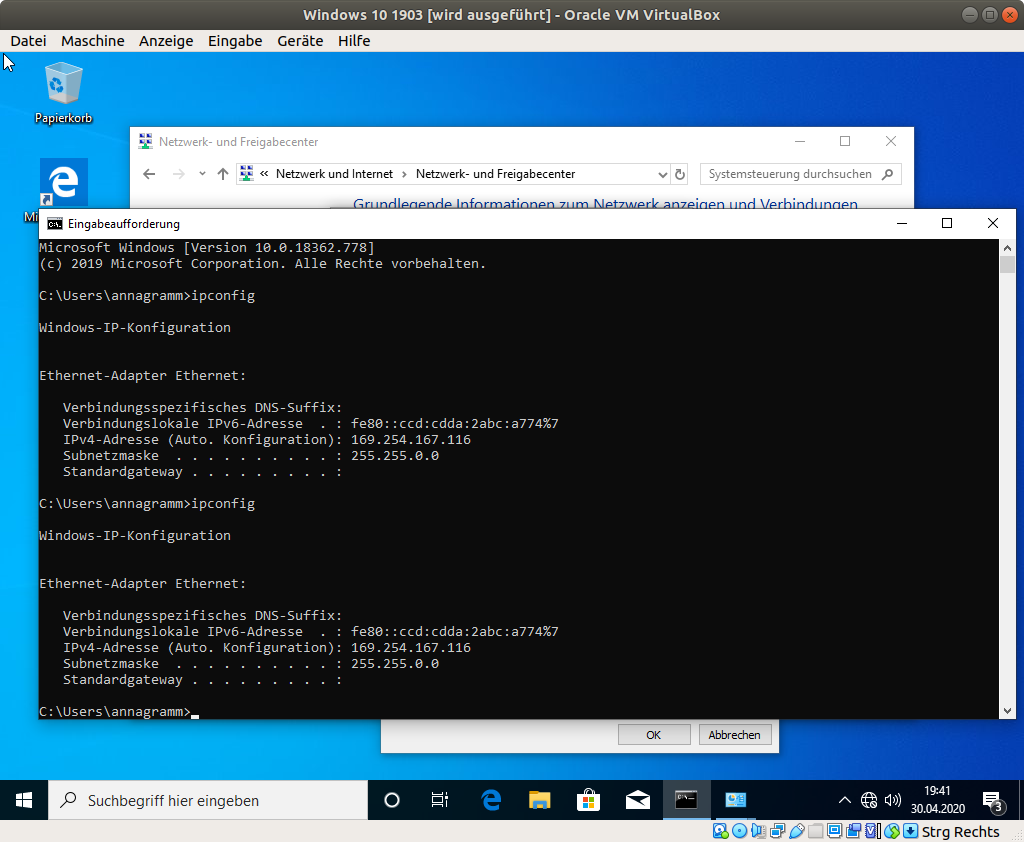Open the Hilfe menu
This screenshot has height=842, width=1024.
[354, 40]
